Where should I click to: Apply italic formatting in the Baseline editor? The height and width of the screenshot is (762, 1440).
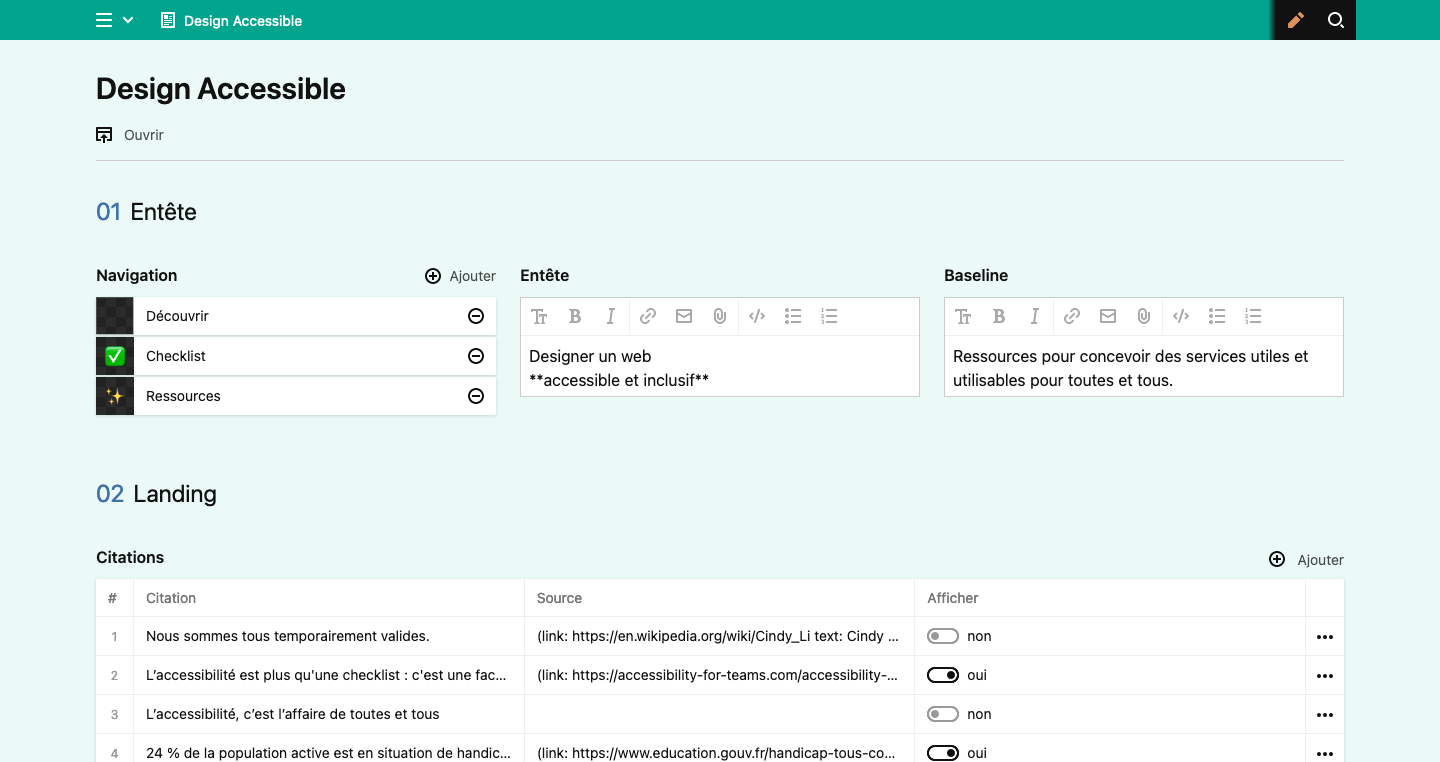1035,316
